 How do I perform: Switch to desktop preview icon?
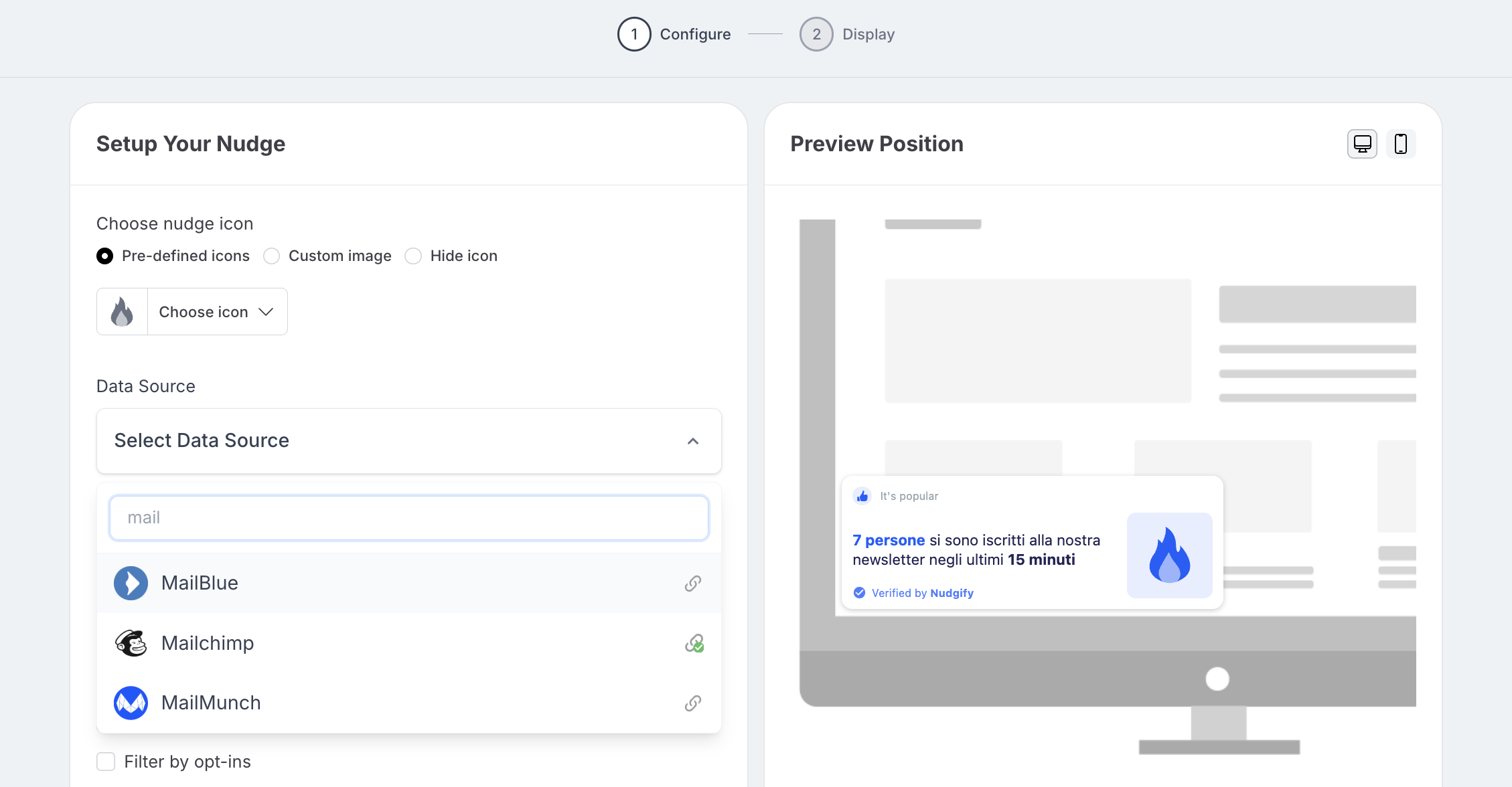click(x=1362, y=144)
